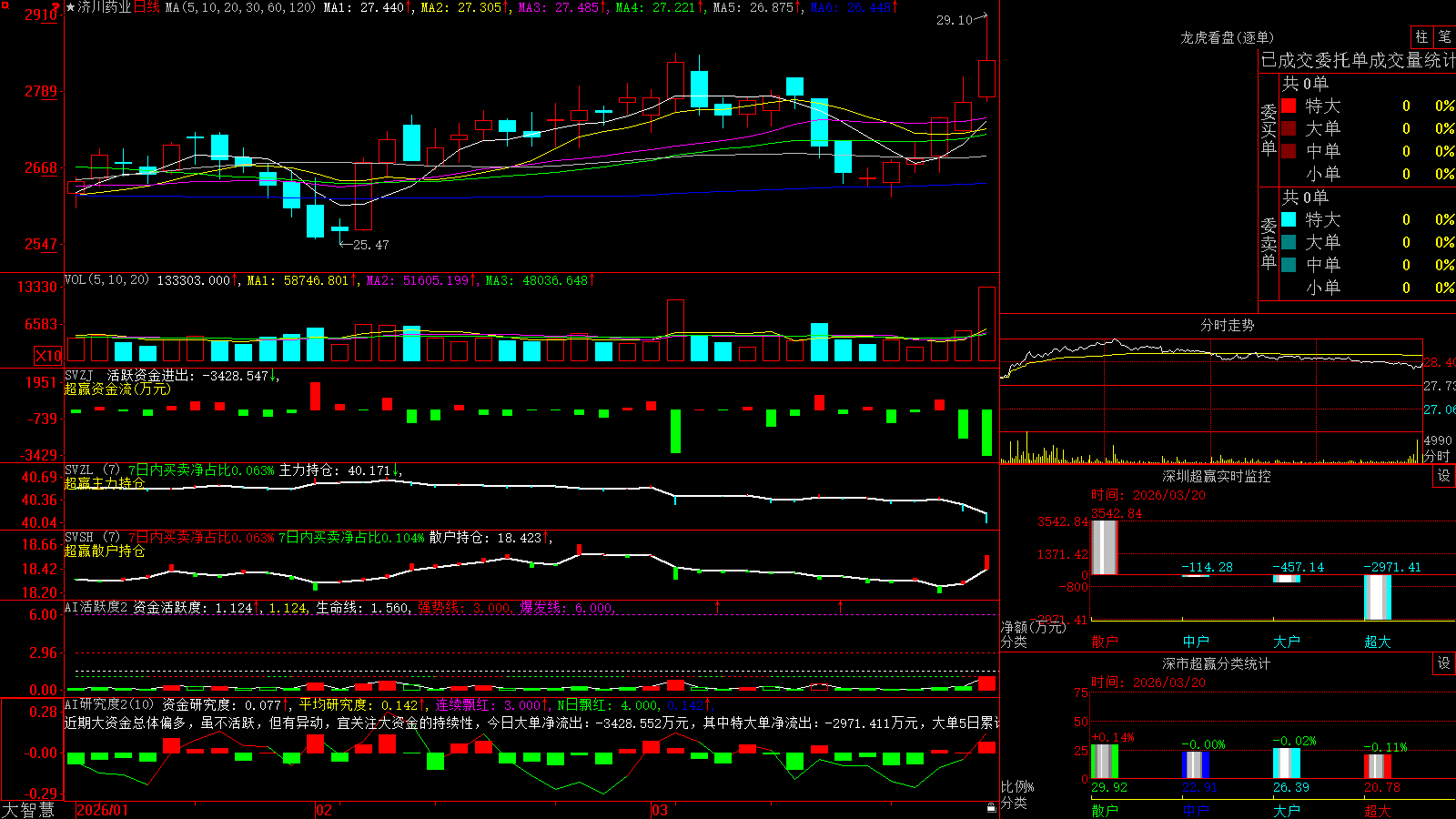Click the SVZJ indicator label
The height and width of the screenshot is (819, 1456).
click(79, 375)
